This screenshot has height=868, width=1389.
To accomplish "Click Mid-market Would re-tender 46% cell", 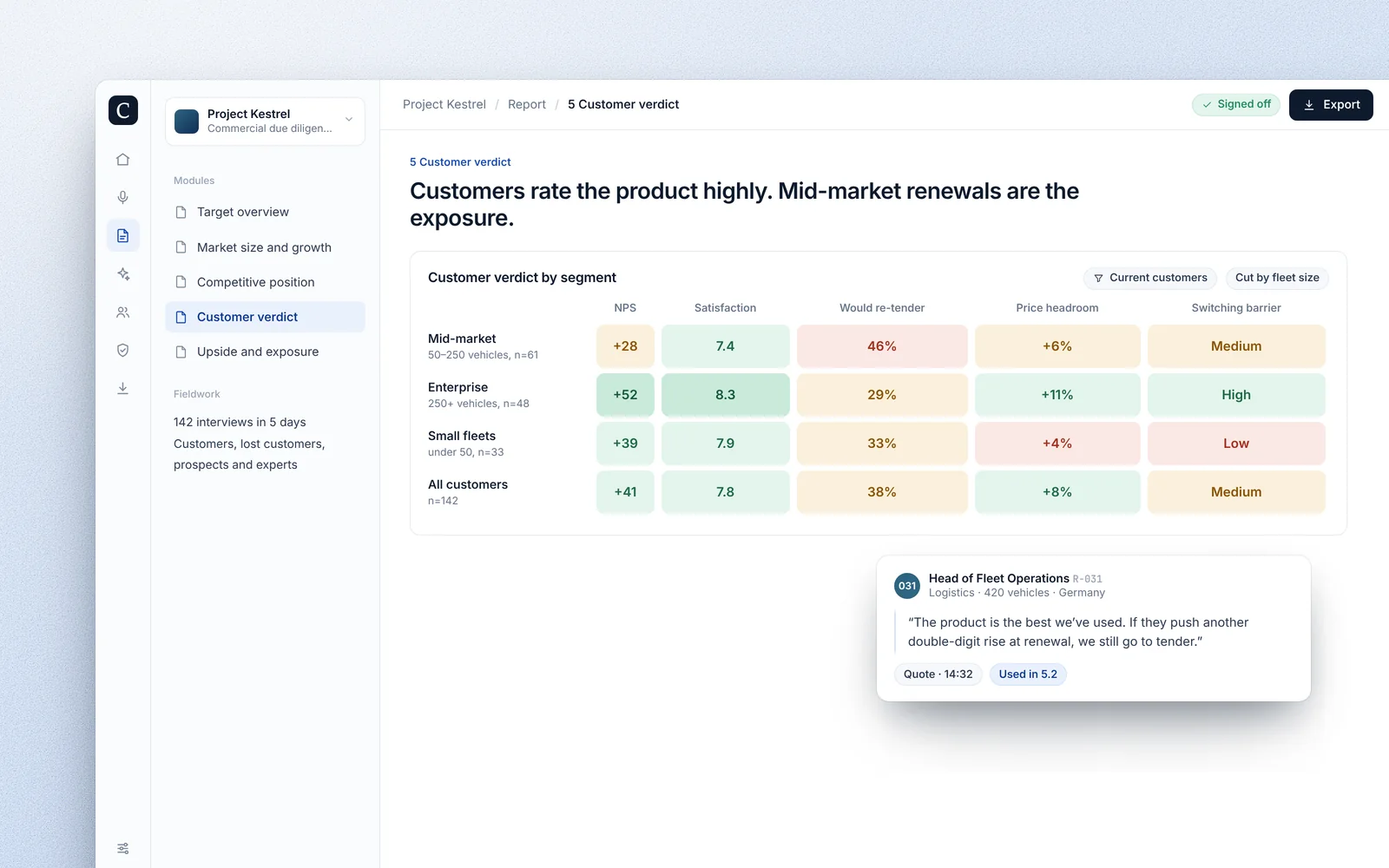I will [882, 346].
